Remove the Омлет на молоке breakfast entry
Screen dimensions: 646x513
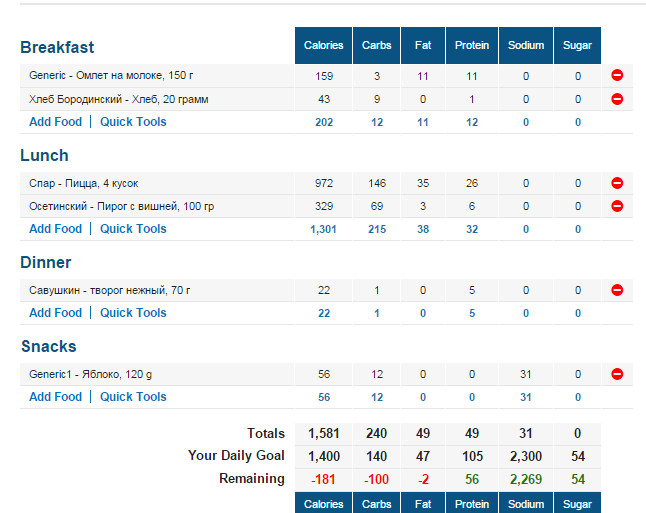[x=617, y=76]
